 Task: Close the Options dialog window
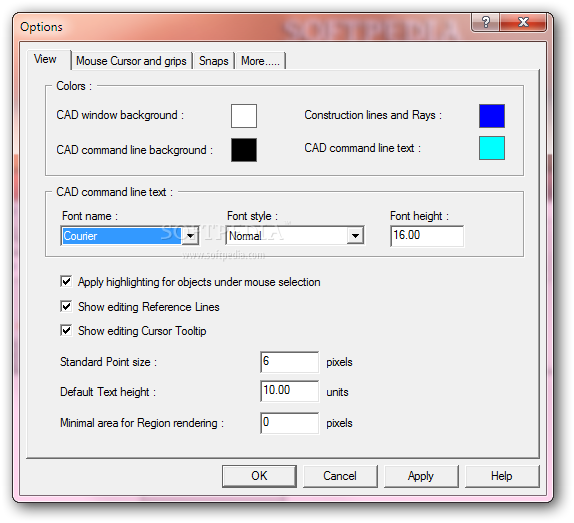[523, 22]
